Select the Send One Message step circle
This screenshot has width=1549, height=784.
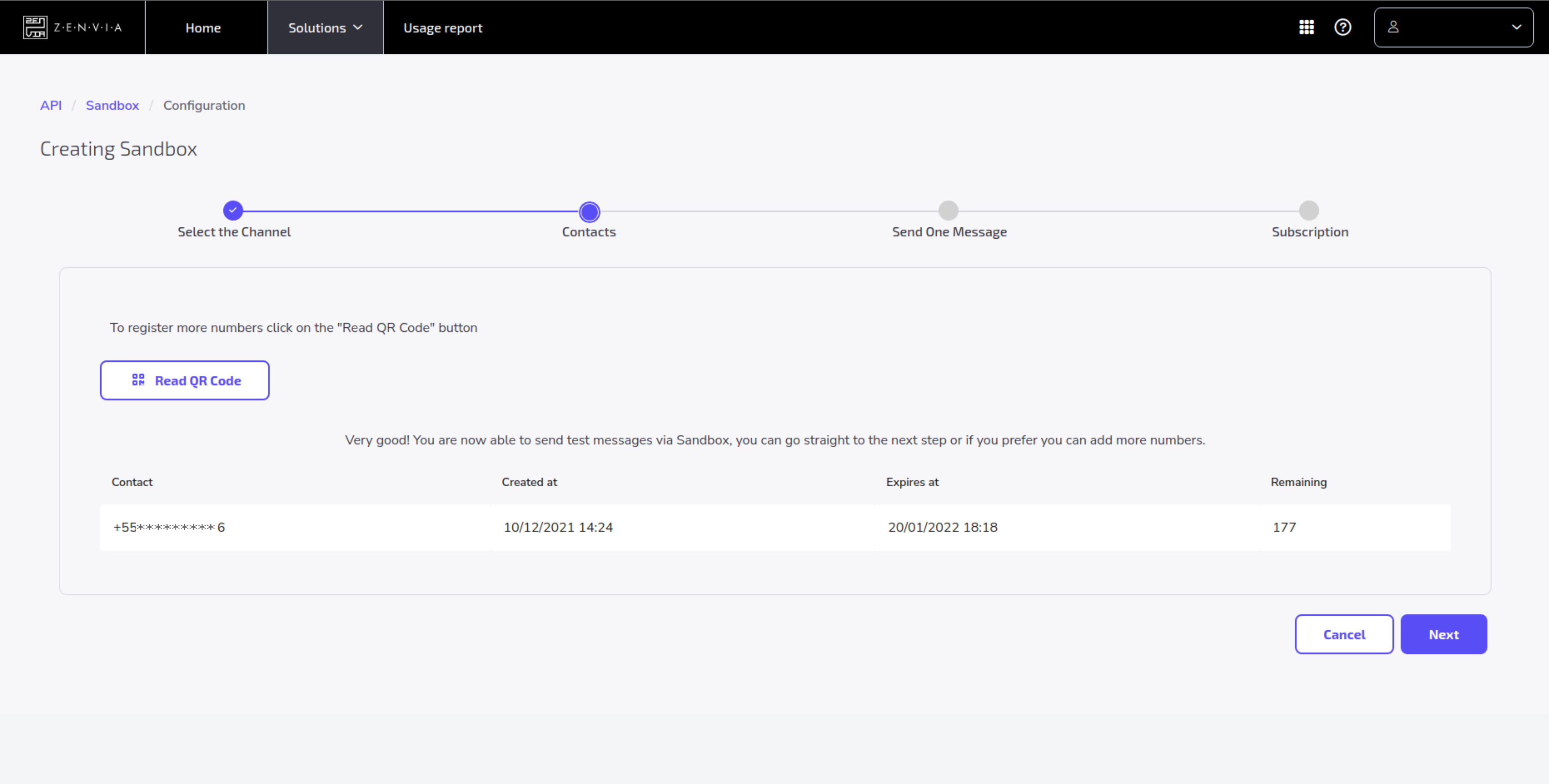[x=948, y=211]
